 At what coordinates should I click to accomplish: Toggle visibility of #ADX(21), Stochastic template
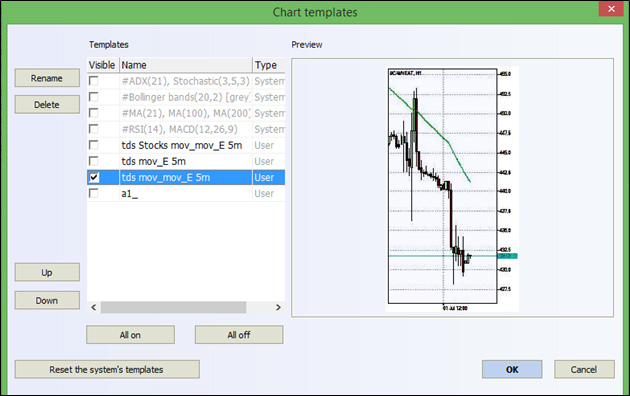[x=94, y=81]
